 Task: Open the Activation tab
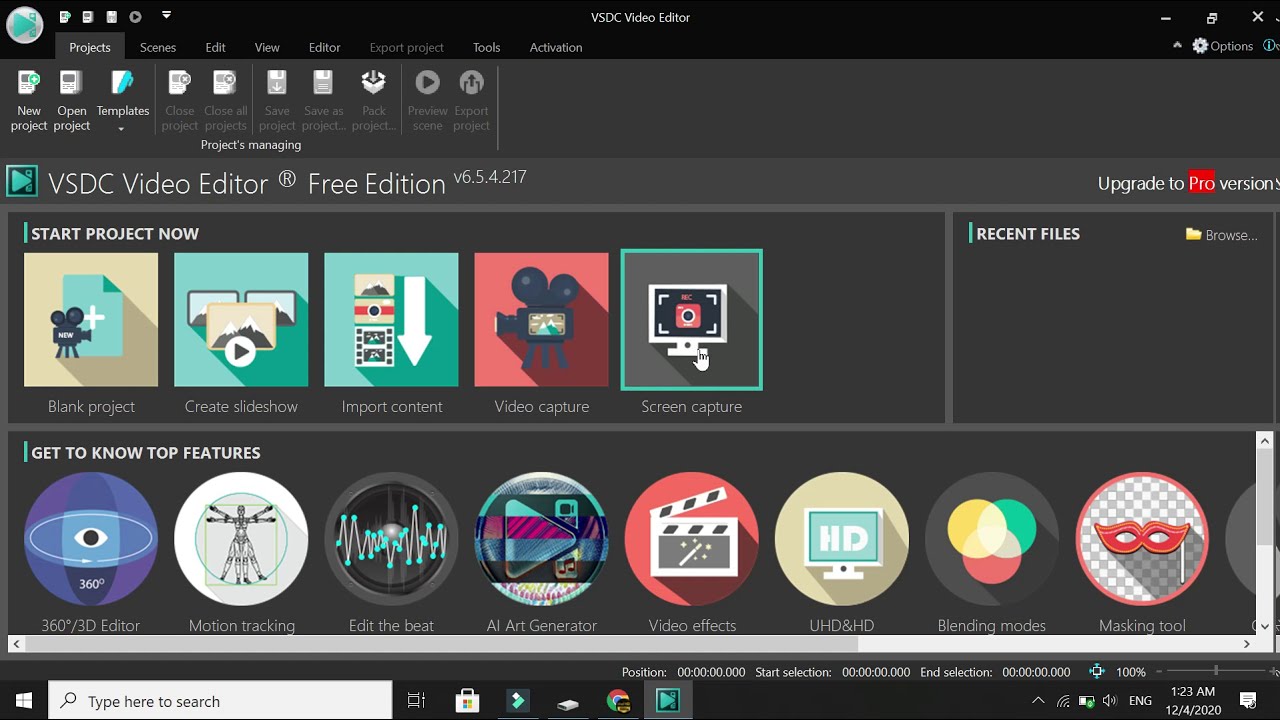click(556, 47)
